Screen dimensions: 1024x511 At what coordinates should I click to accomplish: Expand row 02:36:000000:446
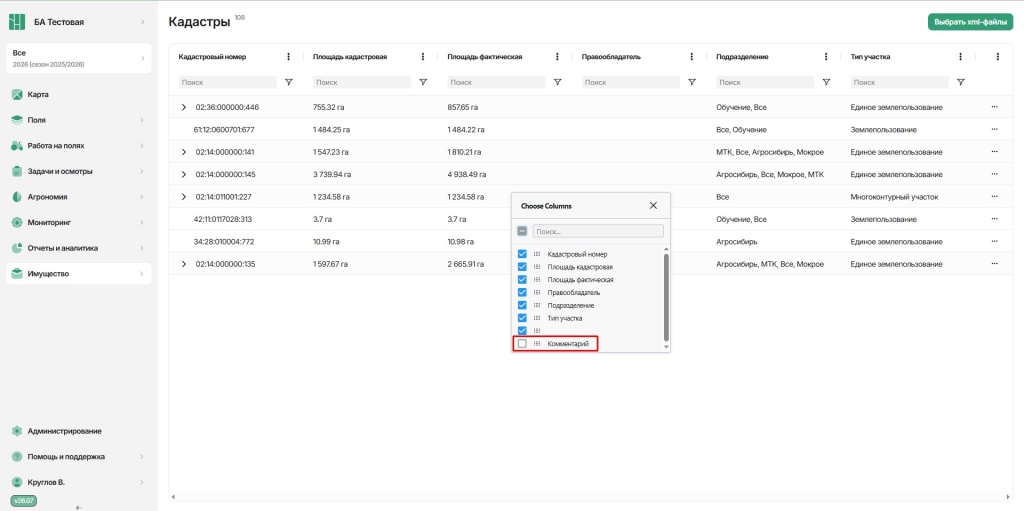click(184, 107)
